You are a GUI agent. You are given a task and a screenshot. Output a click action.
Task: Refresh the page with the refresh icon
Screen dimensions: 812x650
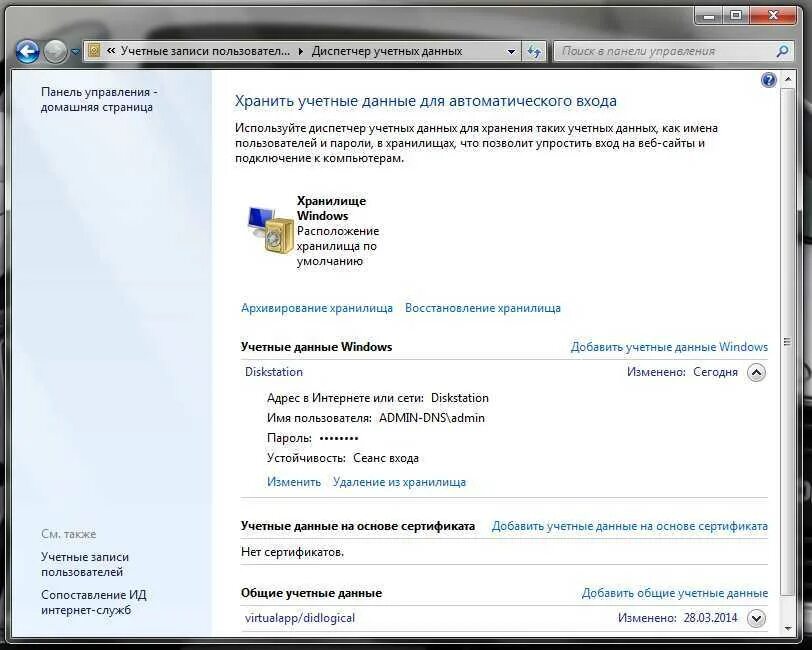pos(534,51)
